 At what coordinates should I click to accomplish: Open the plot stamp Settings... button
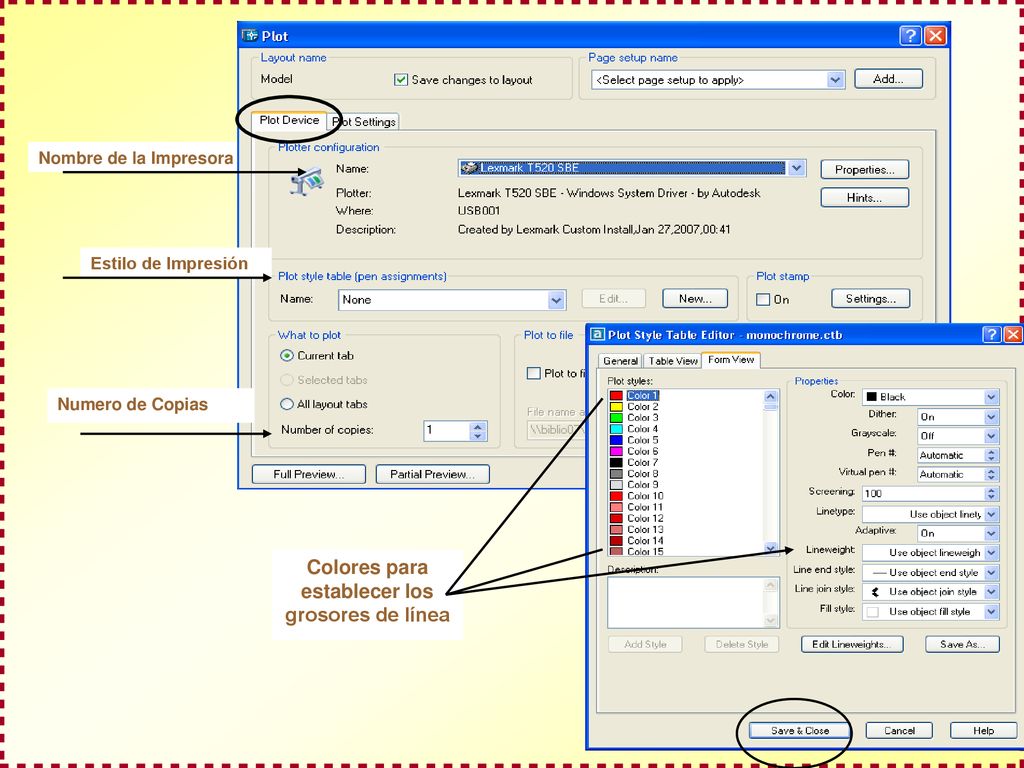pyautogui.click(x=870, y=298)
